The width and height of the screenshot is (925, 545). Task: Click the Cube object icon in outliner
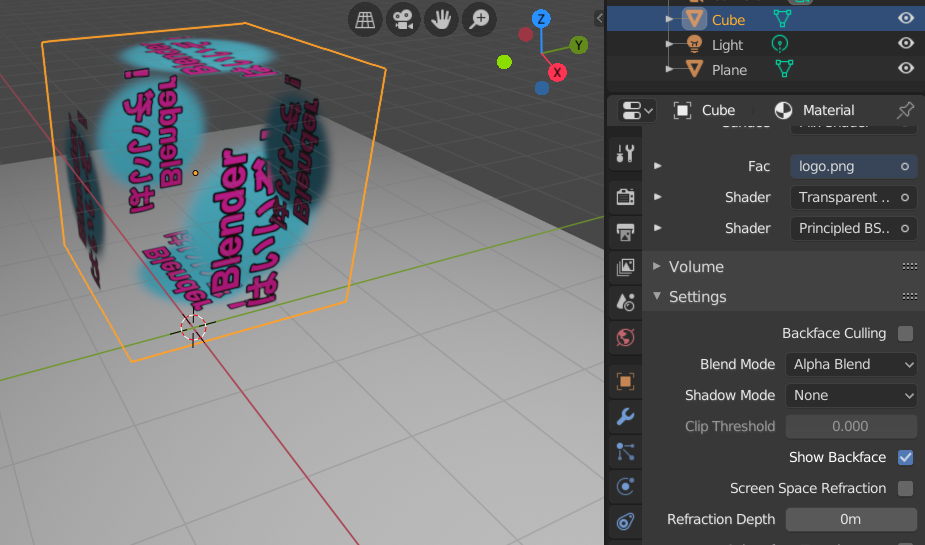click(x=694, y=19)
